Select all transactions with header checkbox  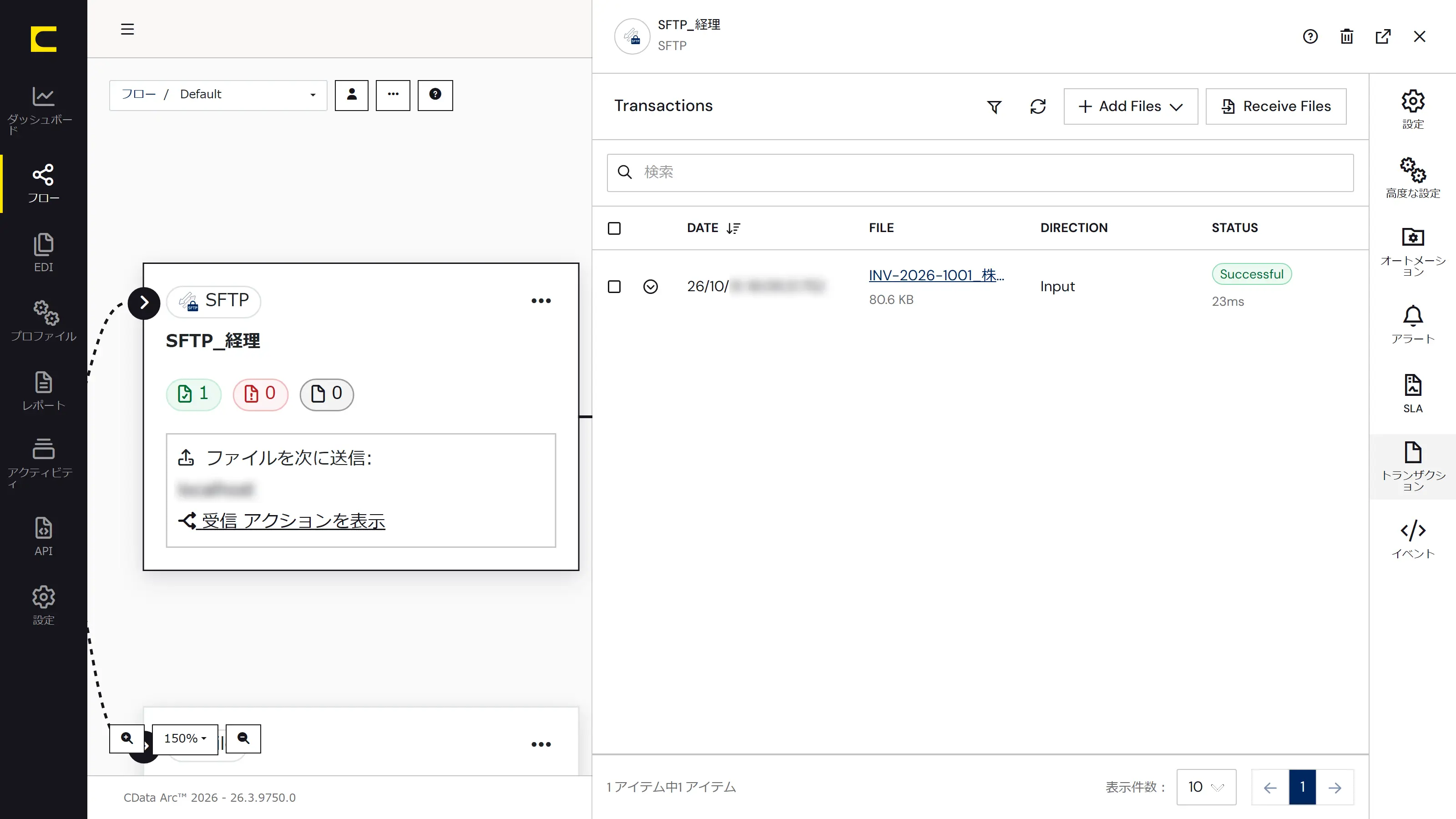tap(614, 228)
